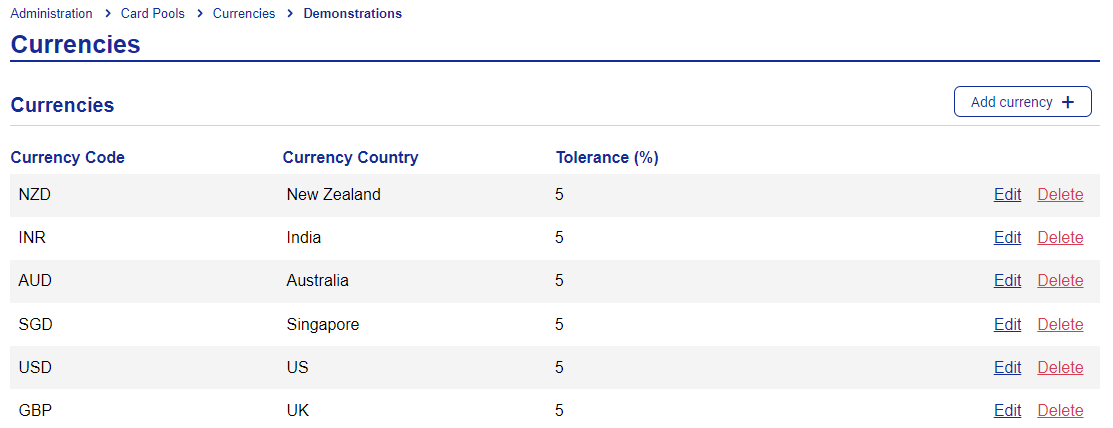This screenshot has height=428, width=1113.
Task: Delete the SGD currency row
Action: 1060,325
